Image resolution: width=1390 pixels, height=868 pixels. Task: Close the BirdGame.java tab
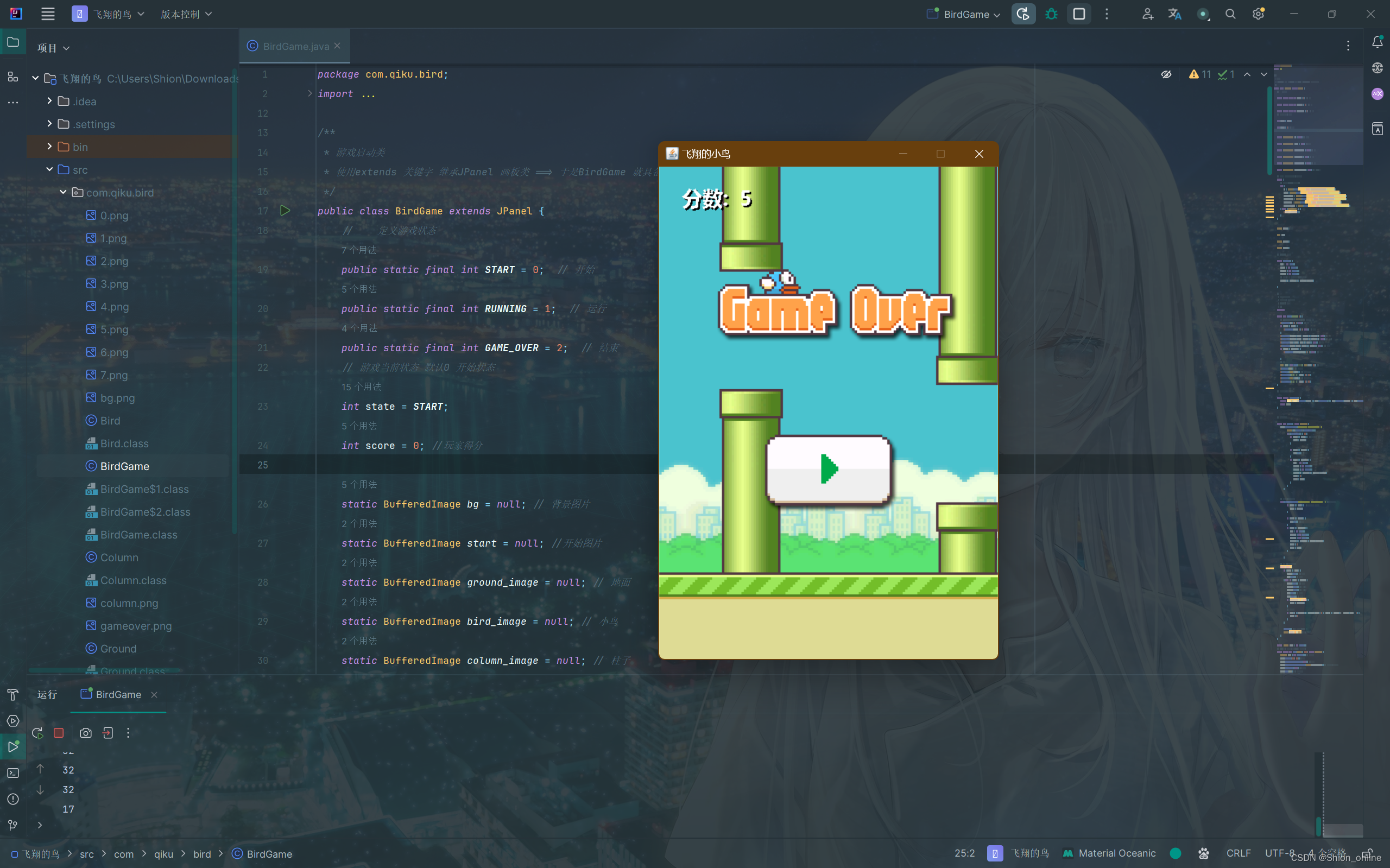click(x=337, y=46)
